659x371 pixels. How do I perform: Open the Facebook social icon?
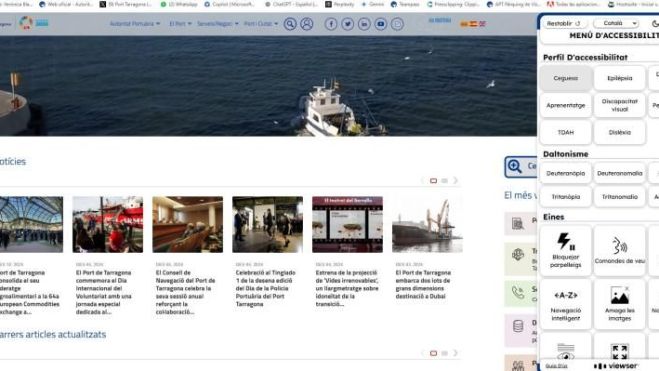tap(331, 24)
